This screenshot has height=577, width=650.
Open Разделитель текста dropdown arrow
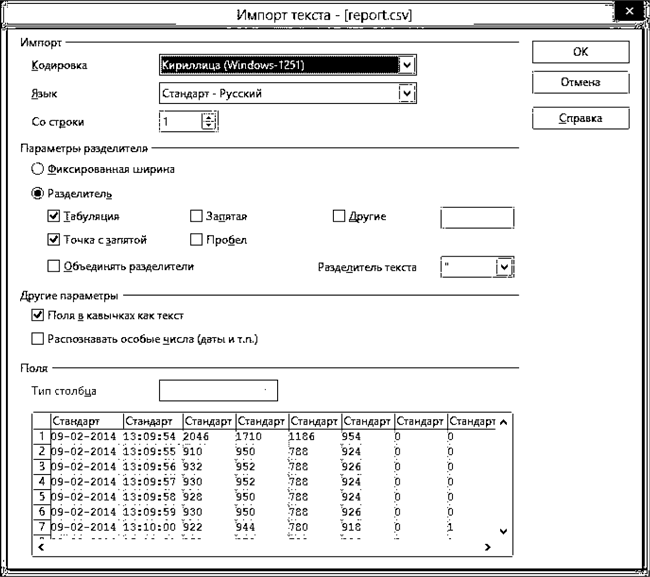tap(504, 267)
